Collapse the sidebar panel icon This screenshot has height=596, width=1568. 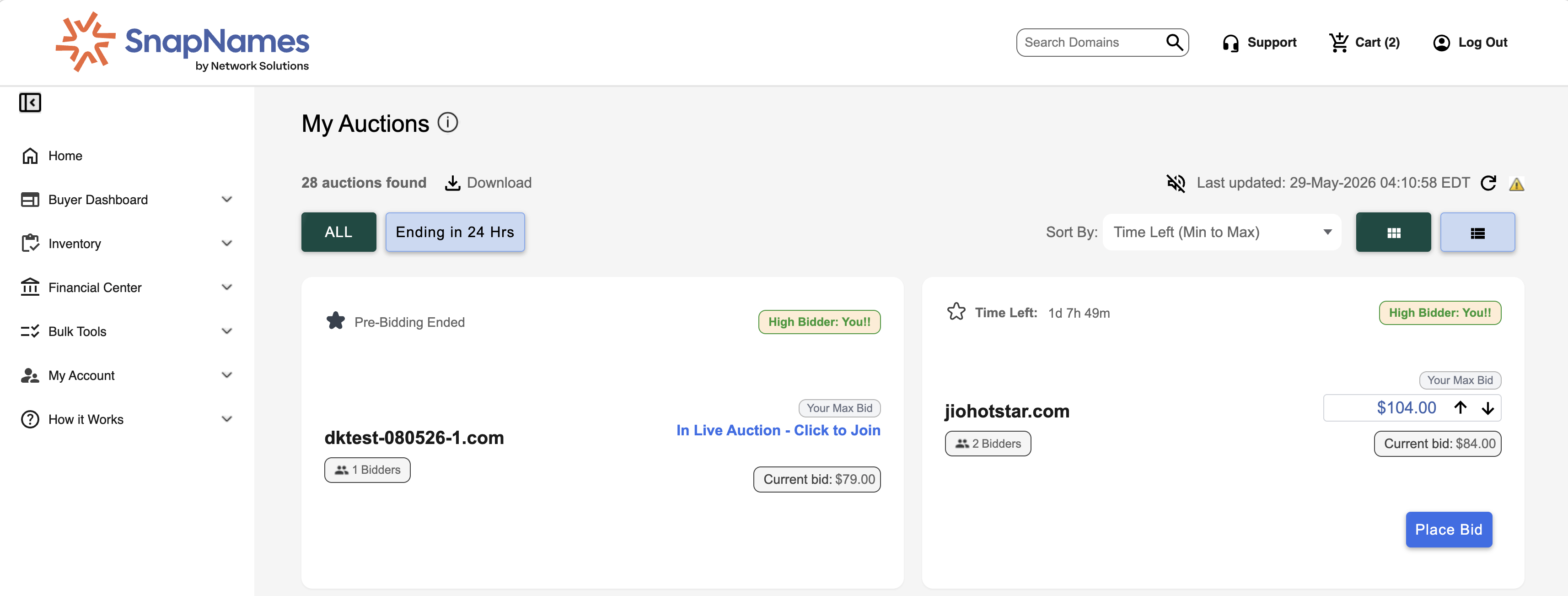tap(30, 103)
